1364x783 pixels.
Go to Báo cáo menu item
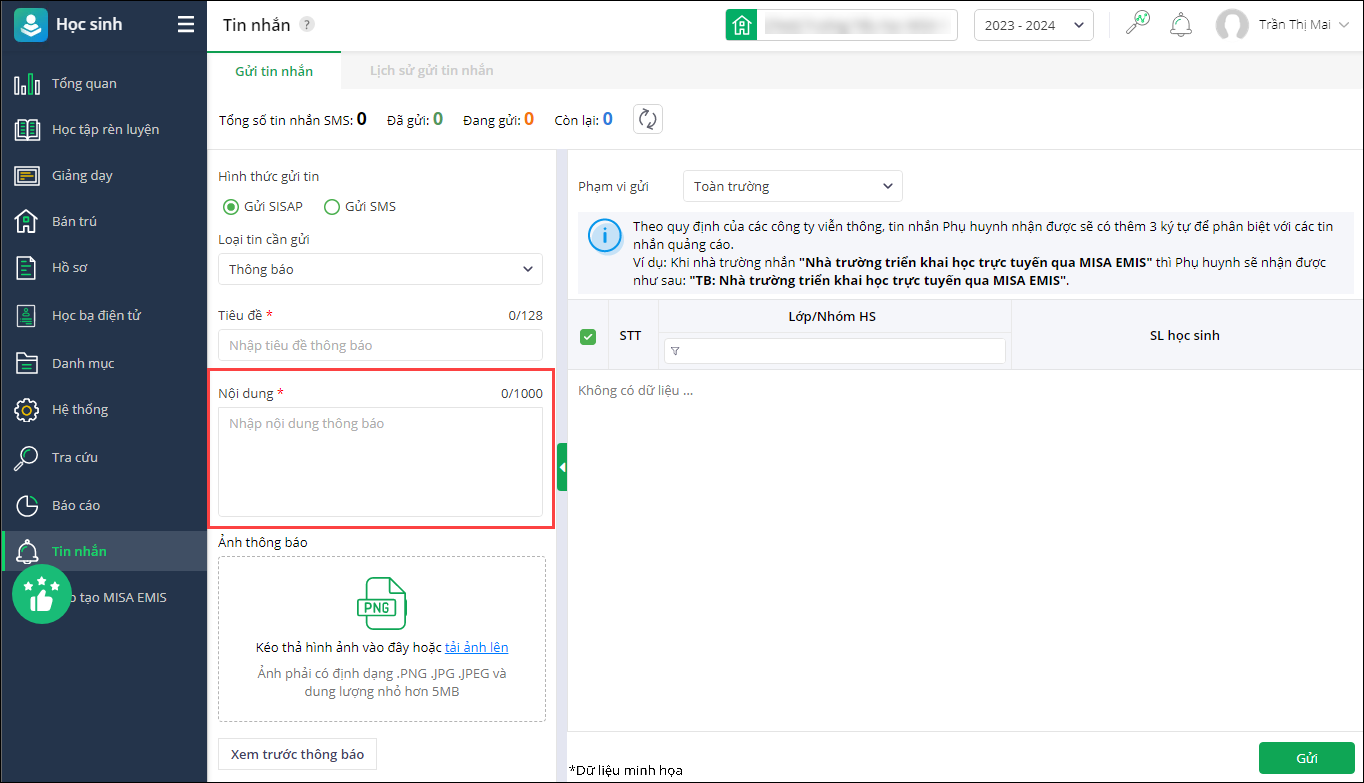[76, 506]
